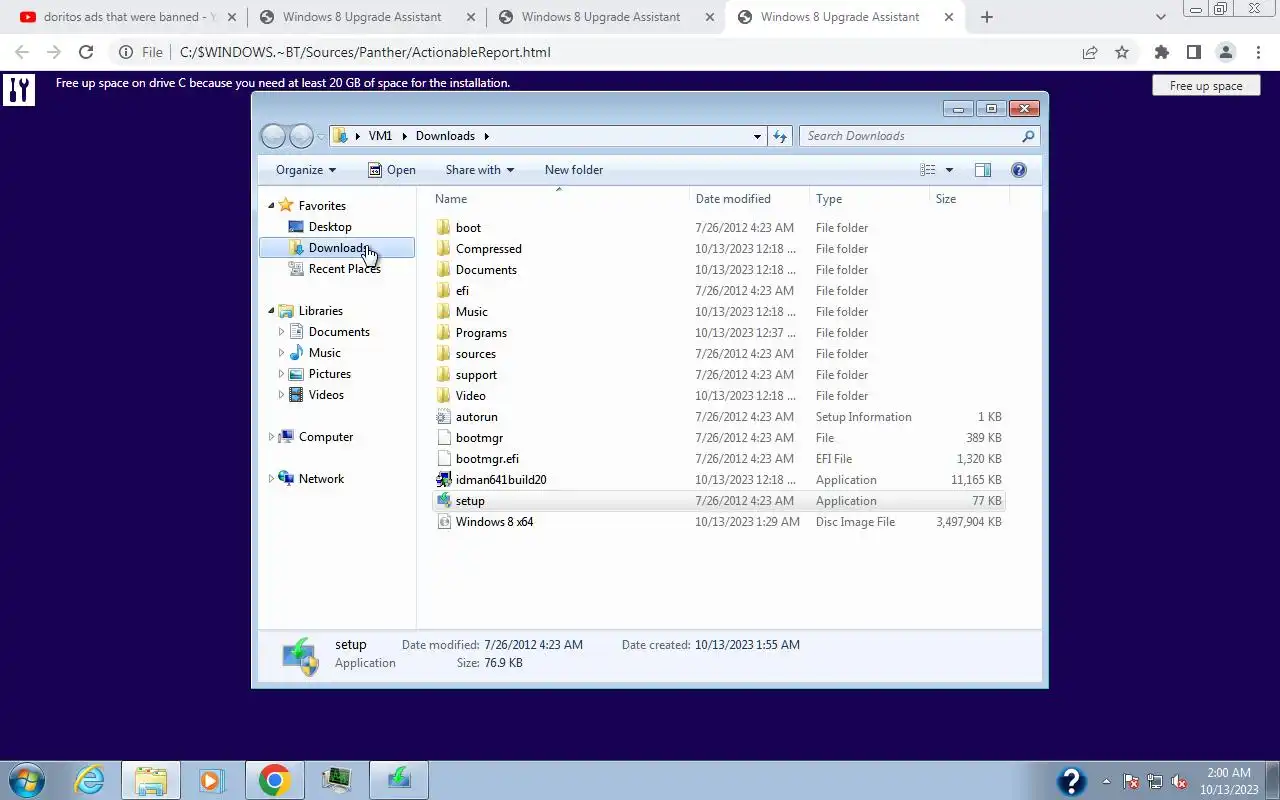
Task: Open Windows setup installer taskbar icon
Action: click(399, 780)
